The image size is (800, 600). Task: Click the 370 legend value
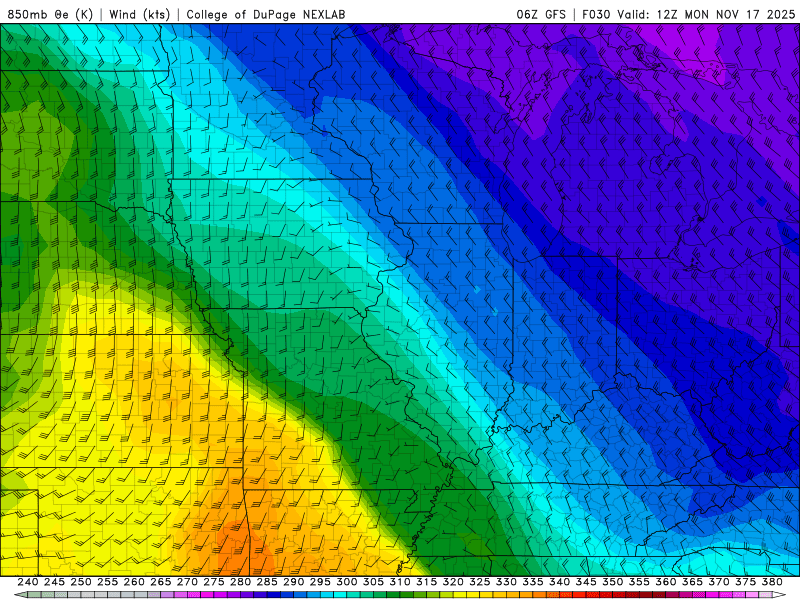pyautogui.click(x=718, y=582)
